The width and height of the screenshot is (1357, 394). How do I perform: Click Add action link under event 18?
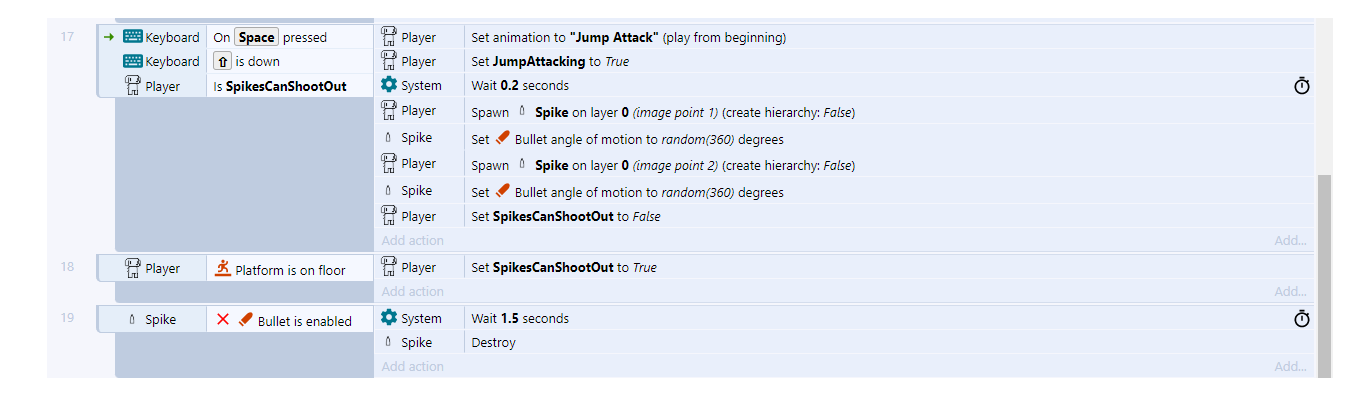pos(412,291)
